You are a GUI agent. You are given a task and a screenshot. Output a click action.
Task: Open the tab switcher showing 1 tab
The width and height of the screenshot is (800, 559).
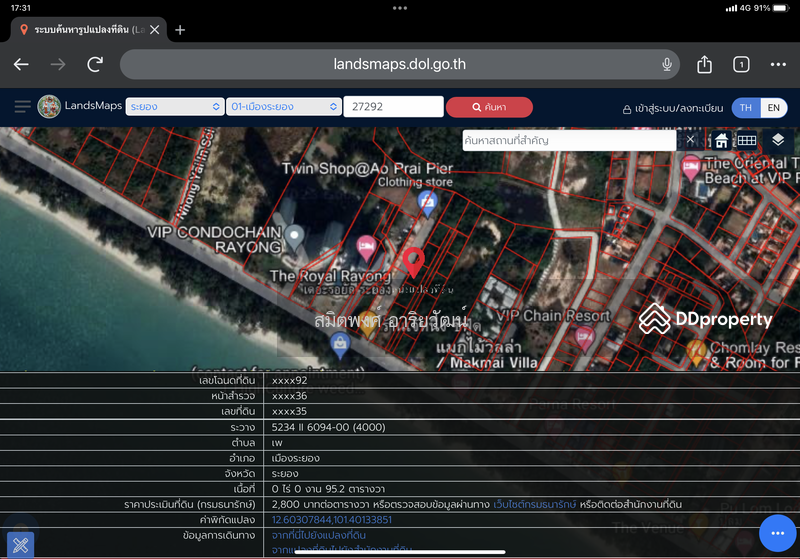(741, 64)
